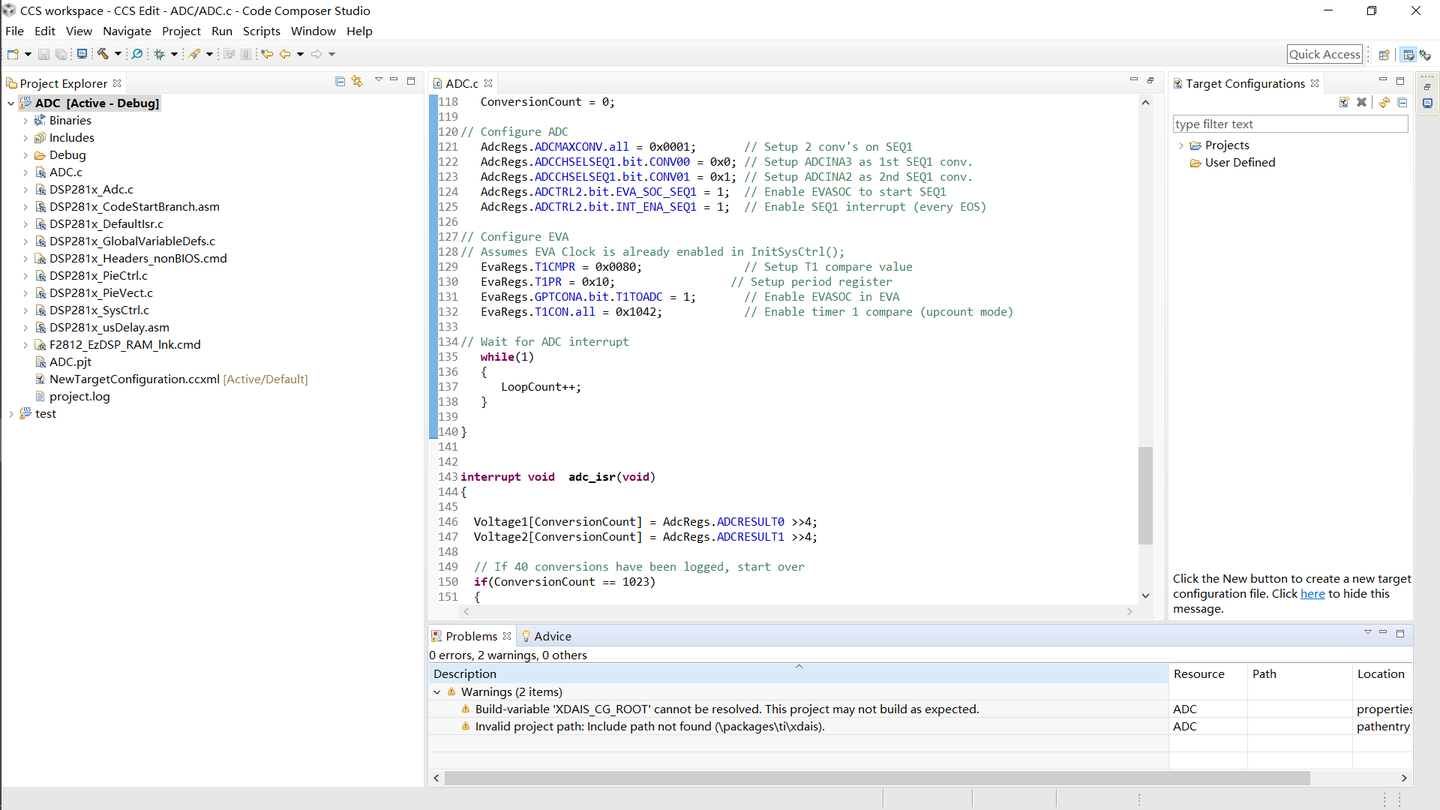Viewport: 1440px width, 810px height.
Task: Click the Build hammer icon in toolbar
Action: coord(102,54)
